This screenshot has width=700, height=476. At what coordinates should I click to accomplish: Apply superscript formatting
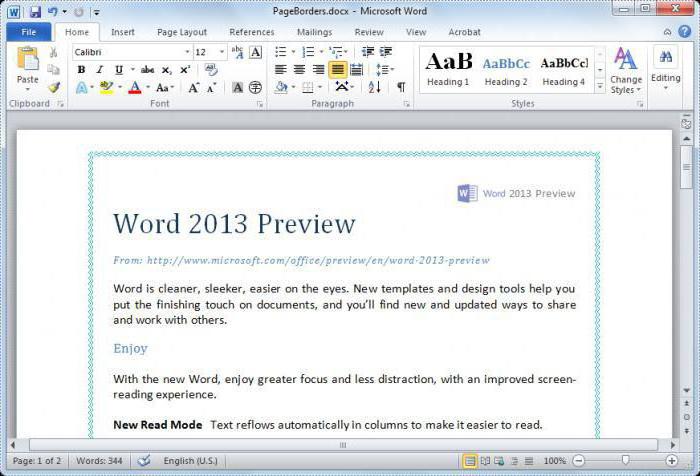tap(185, 70)
